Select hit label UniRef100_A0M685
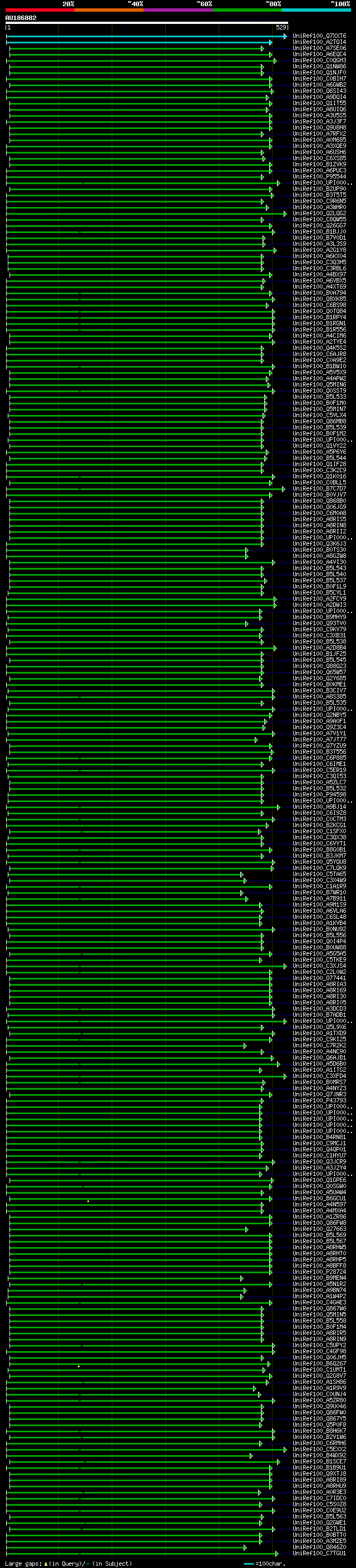Image resolution: width=356 pixels, height=1568 pixels. pyautogui.click(x=319, y=140)
